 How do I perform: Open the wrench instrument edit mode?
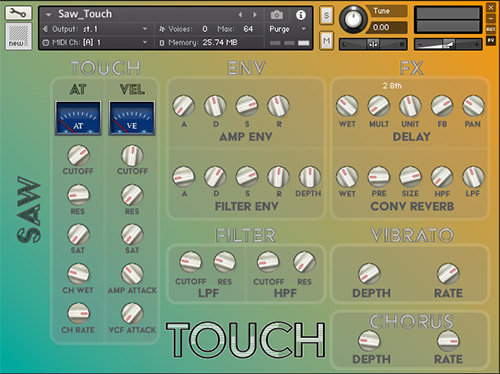click(18, 13)
